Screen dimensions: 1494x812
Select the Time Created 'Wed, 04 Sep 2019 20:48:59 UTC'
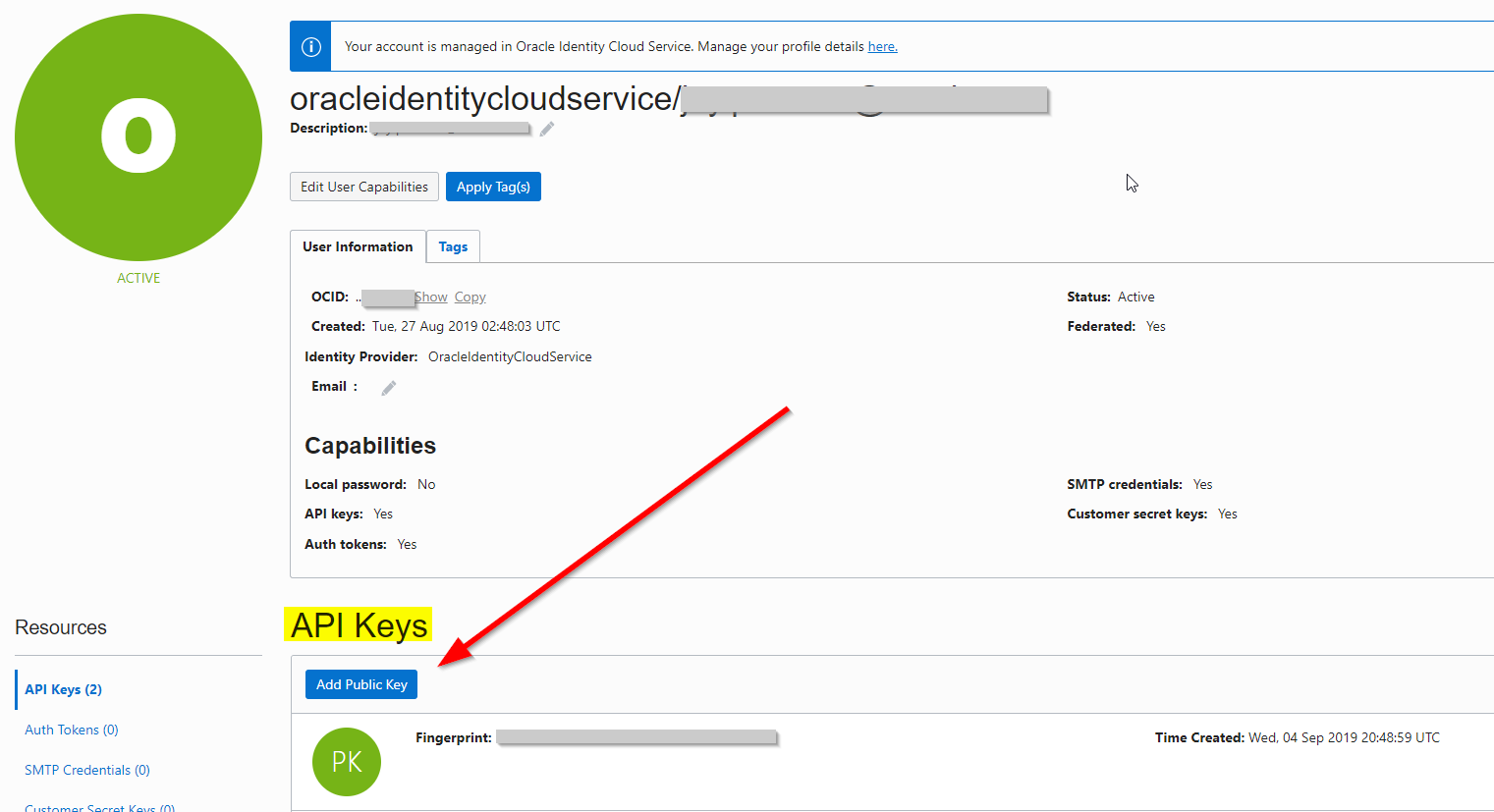click(1345, 737)
